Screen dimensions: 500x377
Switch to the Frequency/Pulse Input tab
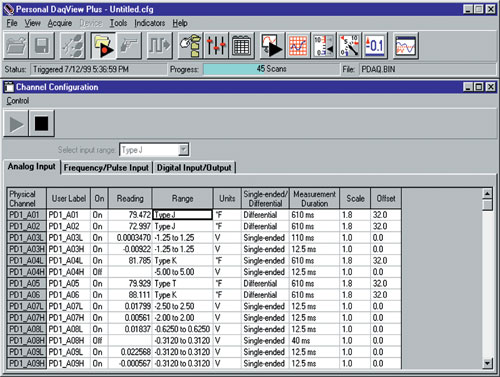(x=106, y=168)
